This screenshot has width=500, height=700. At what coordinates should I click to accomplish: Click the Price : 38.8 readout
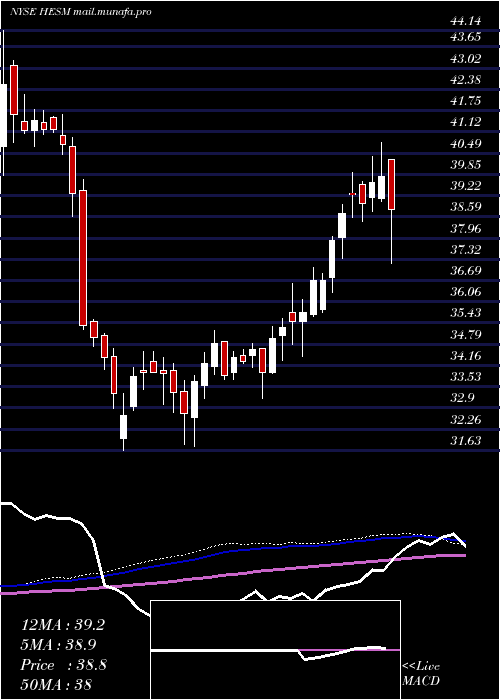[63, 665]
